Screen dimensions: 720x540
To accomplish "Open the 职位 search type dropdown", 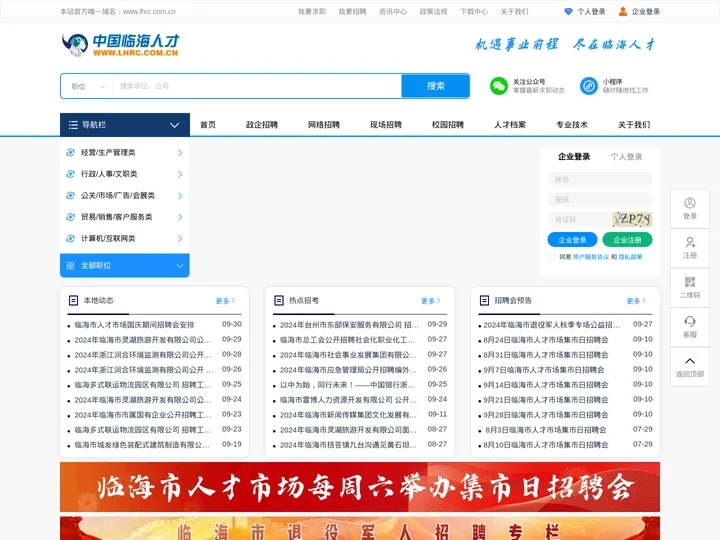I will [x=88, y=86].
